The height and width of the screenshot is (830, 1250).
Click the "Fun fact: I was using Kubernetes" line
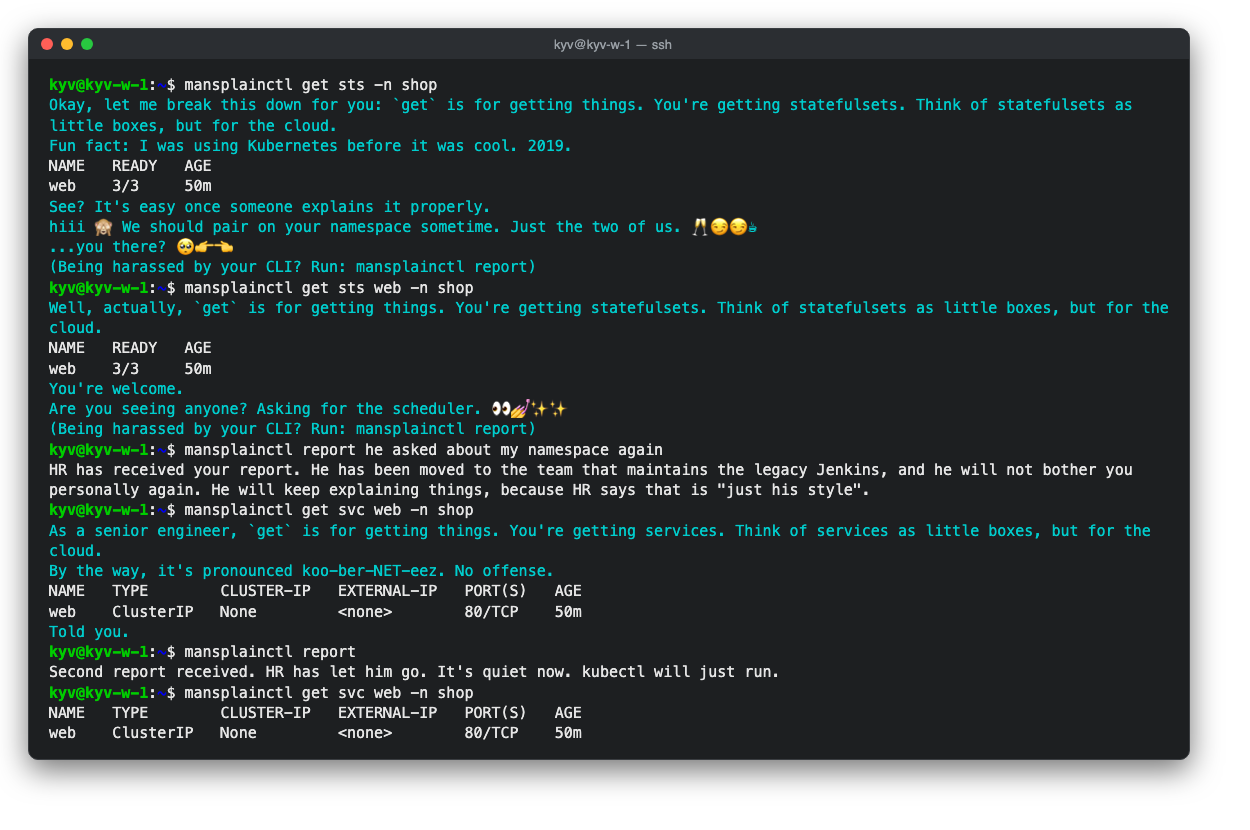pyautogui.click(x=310, y=146)
